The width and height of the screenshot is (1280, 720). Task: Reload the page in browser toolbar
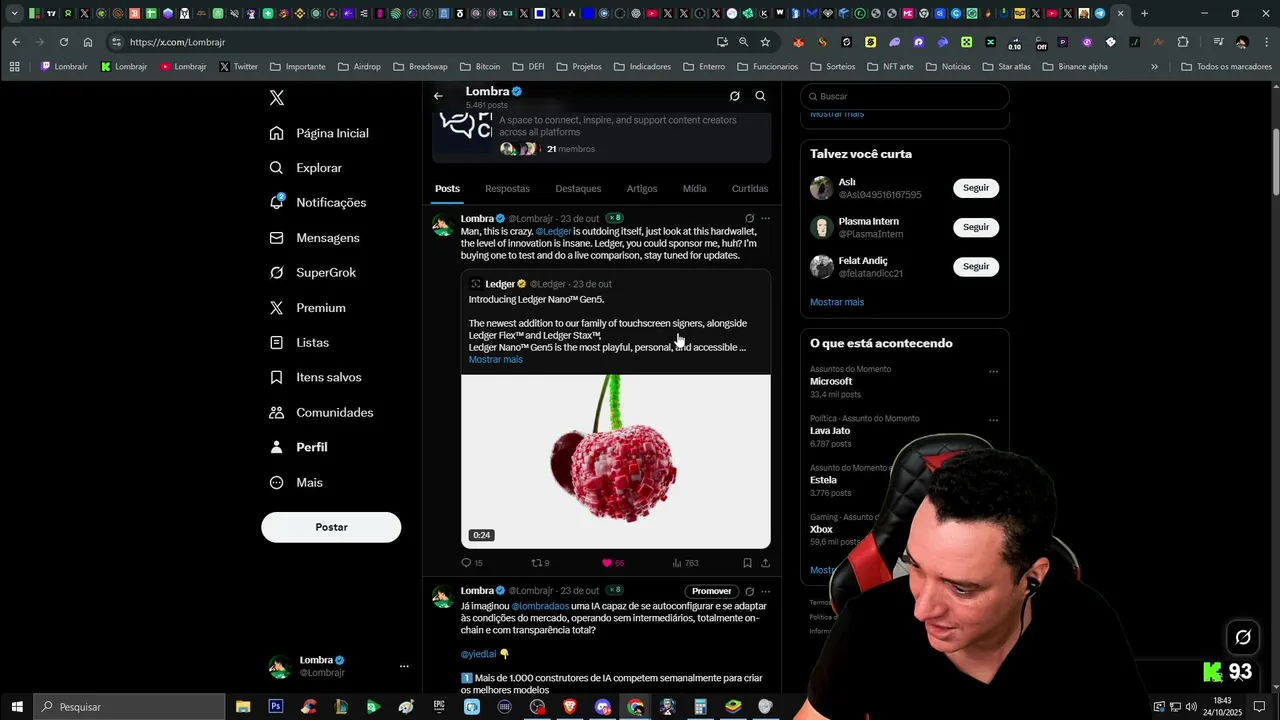(64, 42)
